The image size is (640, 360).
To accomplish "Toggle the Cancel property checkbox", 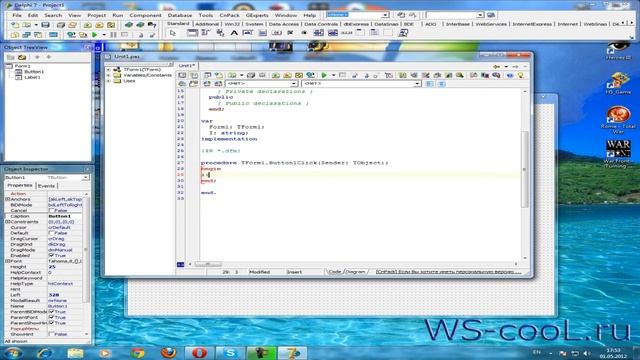I will 51,211.
